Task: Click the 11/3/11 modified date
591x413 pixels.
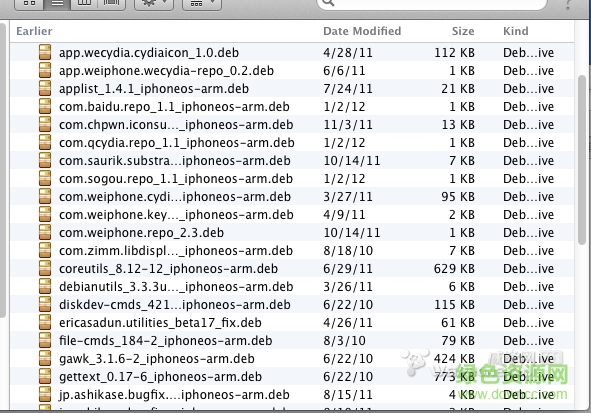Action: coord(348,125)
